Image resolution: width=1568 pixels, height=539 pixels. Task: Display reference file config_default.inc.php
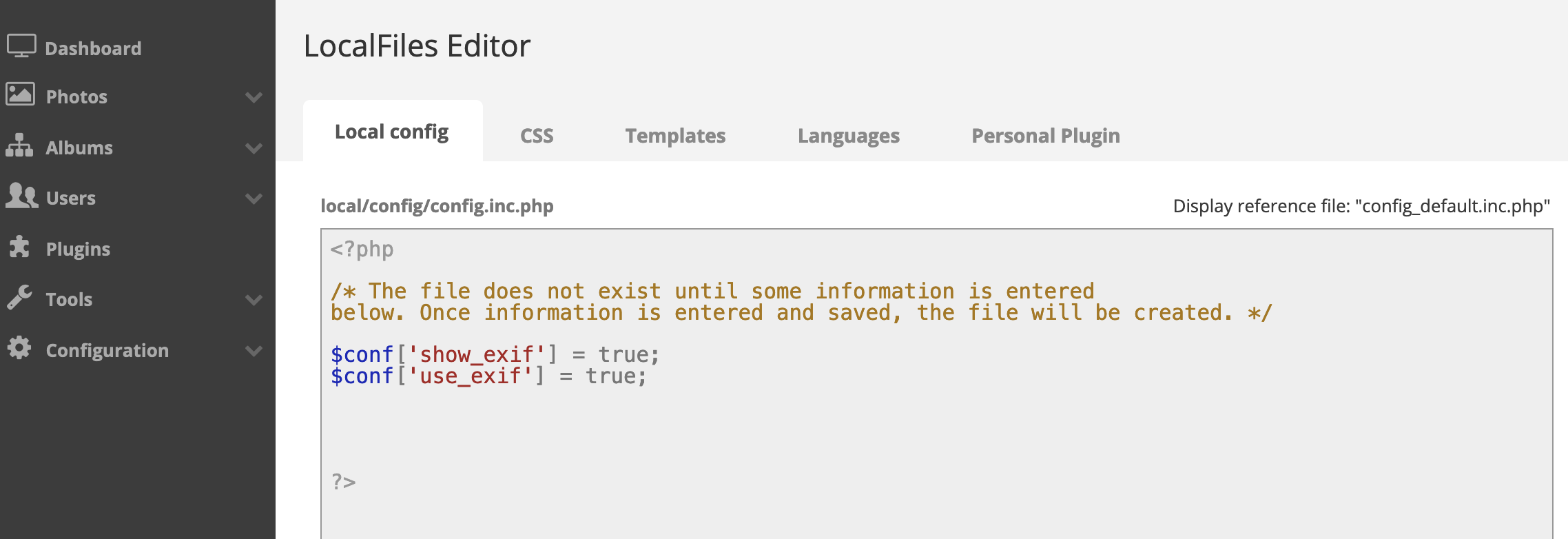tap(1361, 206)
